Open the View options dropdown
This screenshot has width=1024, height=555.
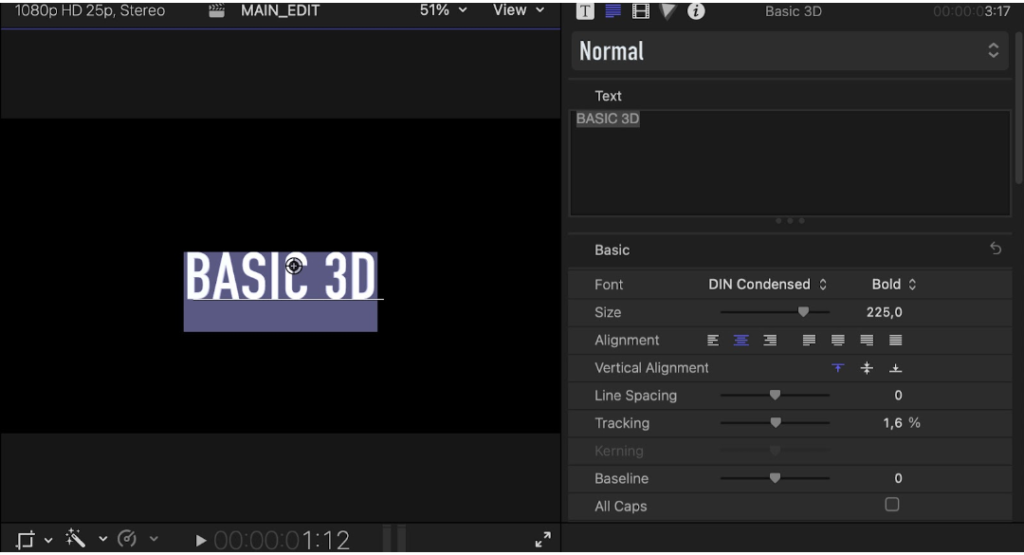pyautogui.click(x=519, y=10)
